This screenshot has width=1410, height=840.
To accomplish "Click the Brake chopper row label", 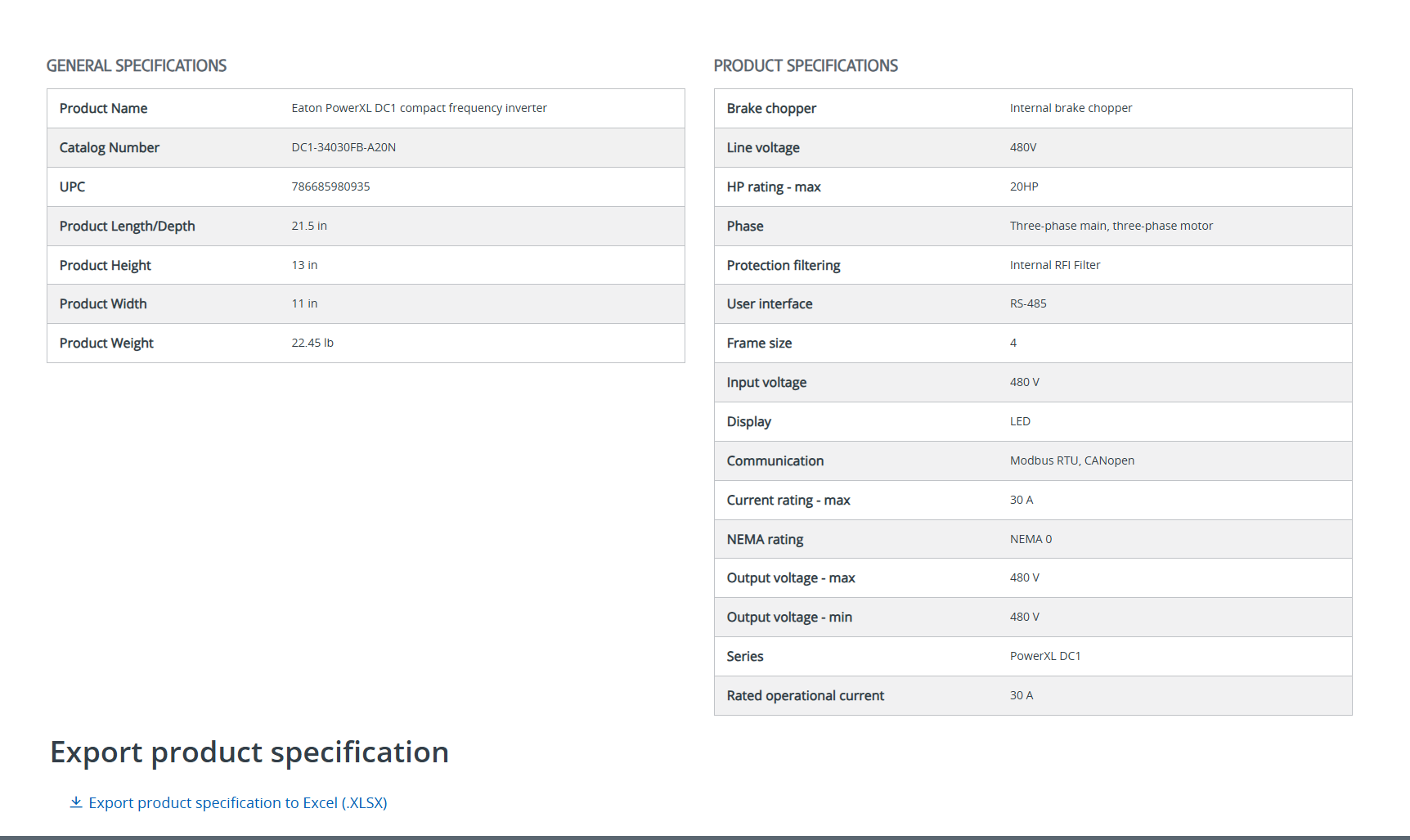I will 771,108.
